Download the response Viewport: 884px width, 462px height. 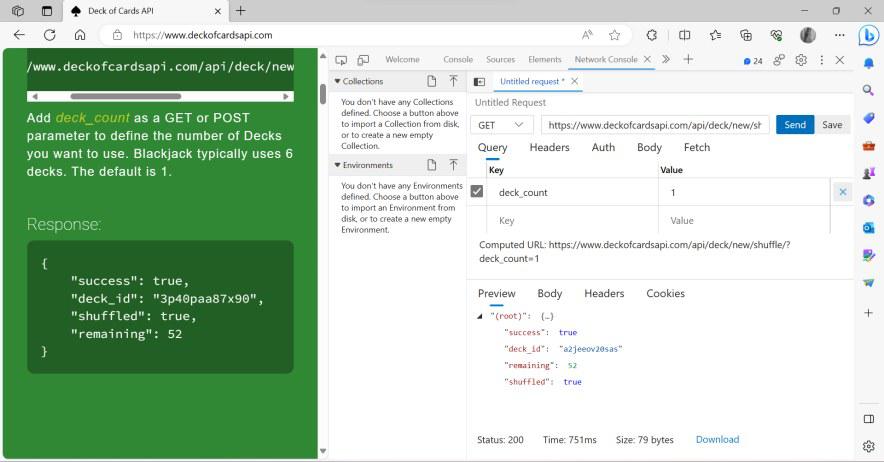717,439
